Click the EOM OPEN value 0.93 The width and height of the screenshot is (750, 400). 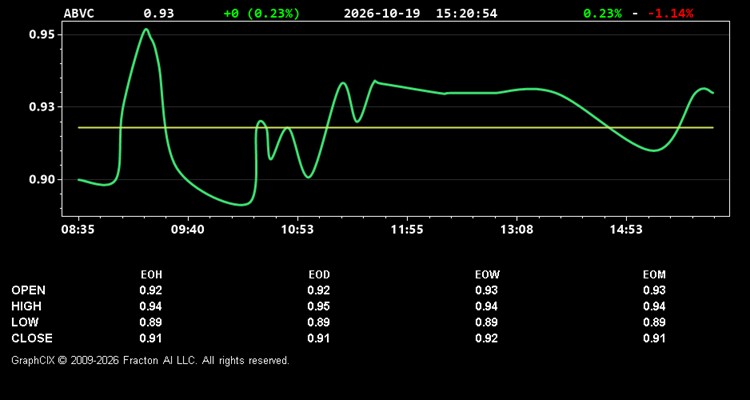pyautogui.click(x=654, y=290)
